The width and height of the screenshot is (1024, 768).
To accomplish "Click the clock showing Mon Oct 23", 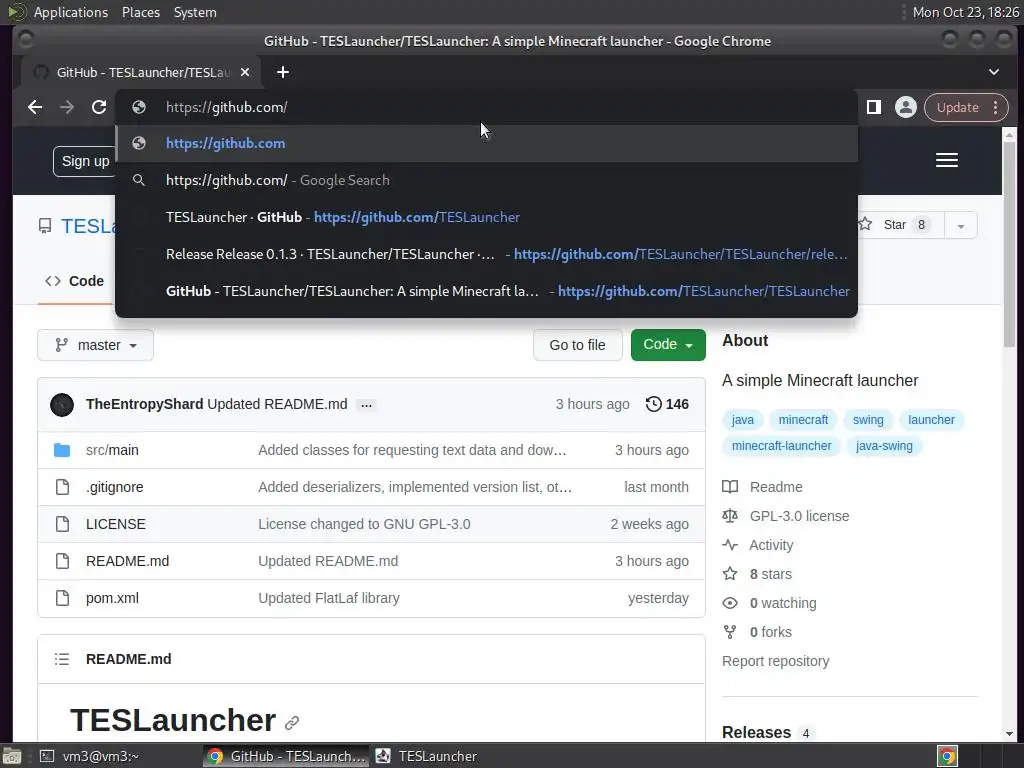I will [x=965, y=12].
